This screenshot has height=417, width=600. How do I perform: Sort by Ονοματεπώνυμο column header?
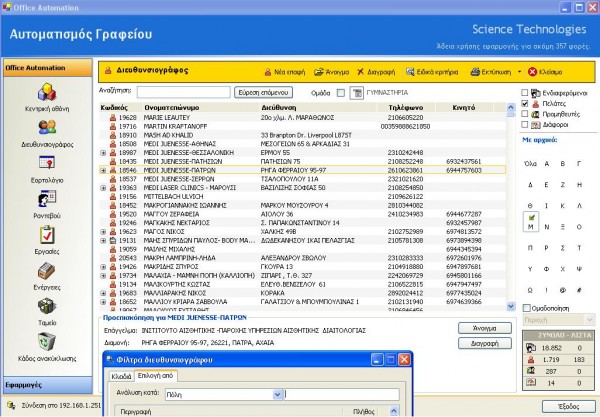click(x=201, y=108)
